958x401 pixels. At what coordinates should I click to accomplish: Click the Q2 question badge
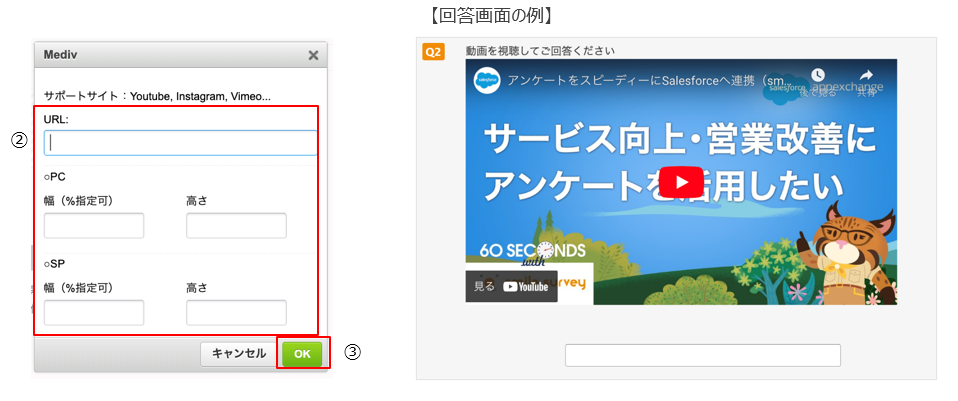(433, 52)
